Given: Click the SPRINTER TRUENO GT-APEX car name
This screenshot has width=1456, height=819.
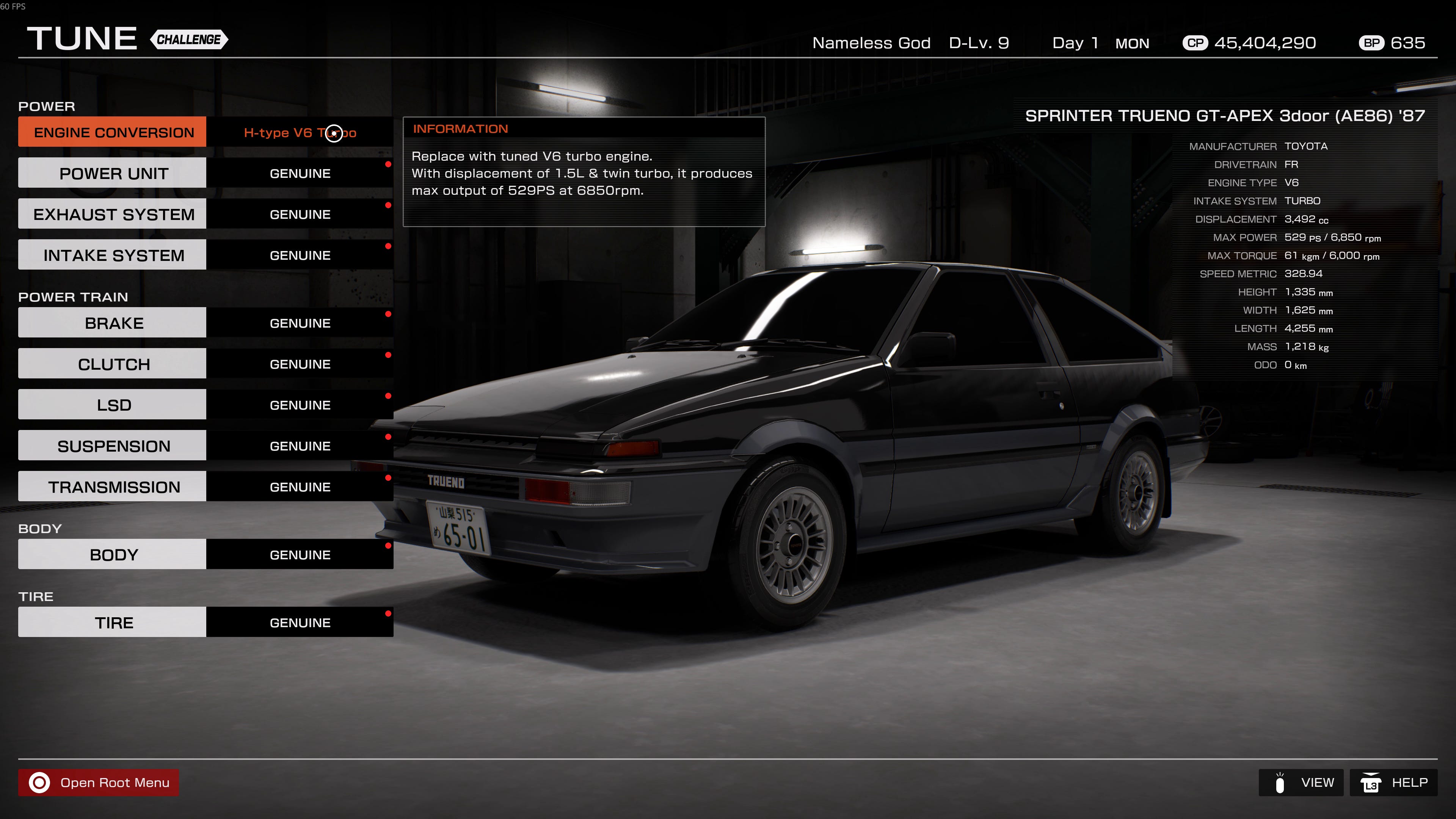Looking at the screenshot, I should (1225, 116).
